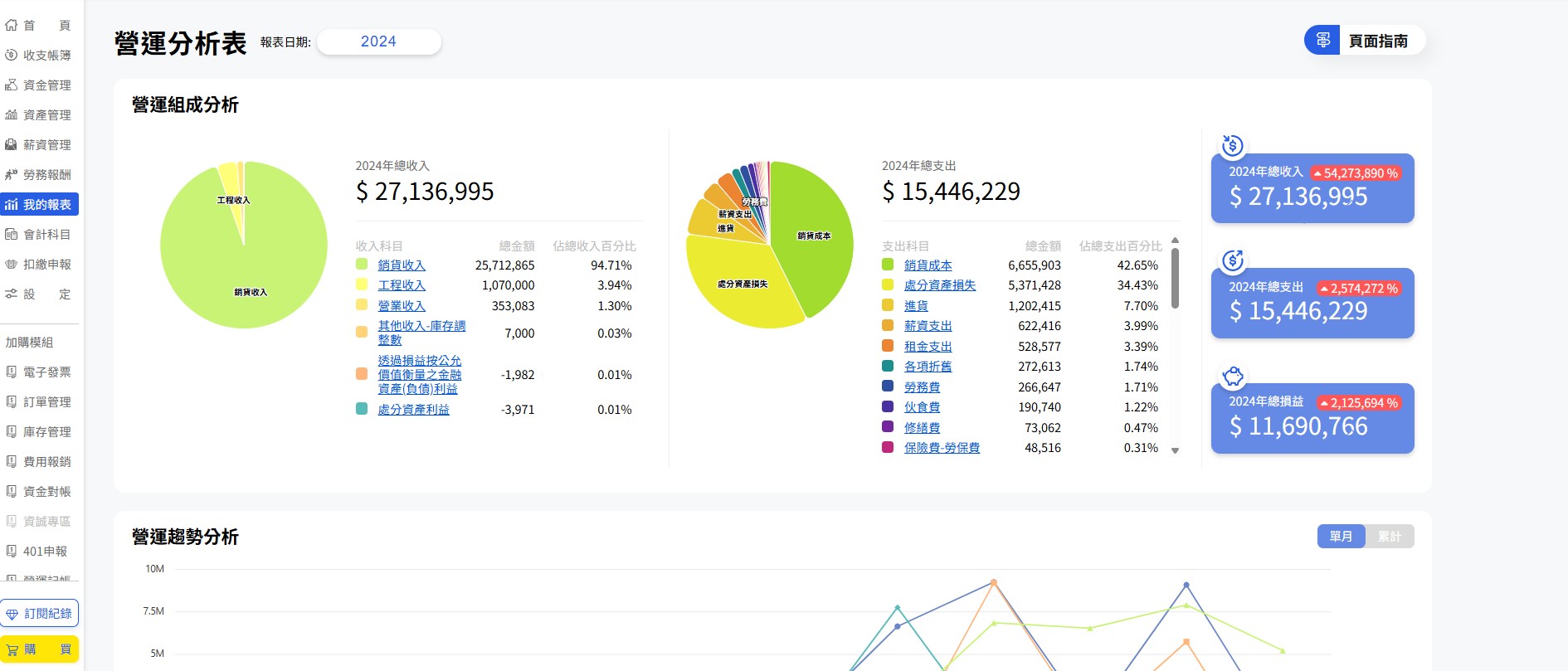Click the 2024年總收入 summary card

pos(1312,188)
